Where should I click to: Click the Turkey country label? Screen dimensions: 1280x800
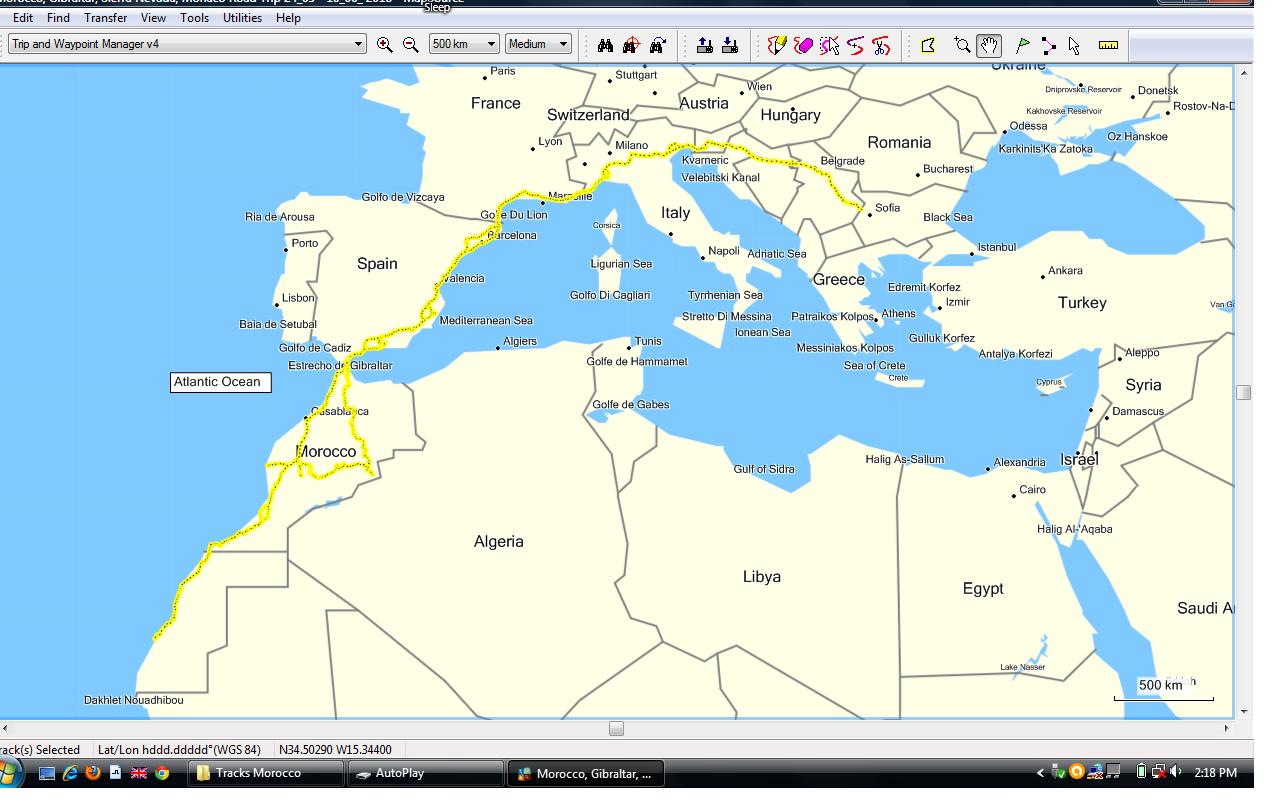(x=1082, y=303)
